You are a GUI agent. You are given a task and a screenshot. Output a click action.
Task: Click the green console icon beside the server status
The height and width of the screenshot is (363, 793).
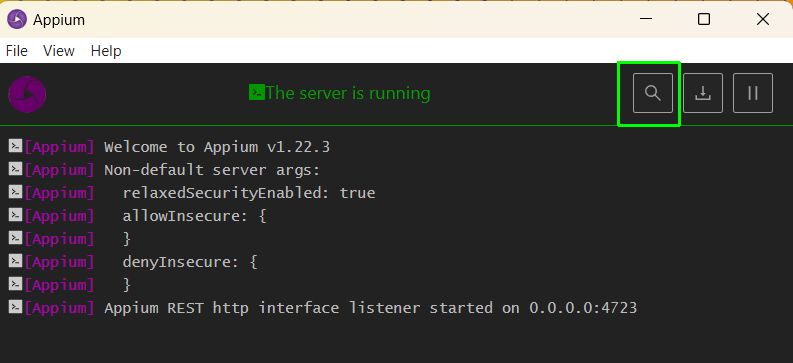tap(256, 93)
